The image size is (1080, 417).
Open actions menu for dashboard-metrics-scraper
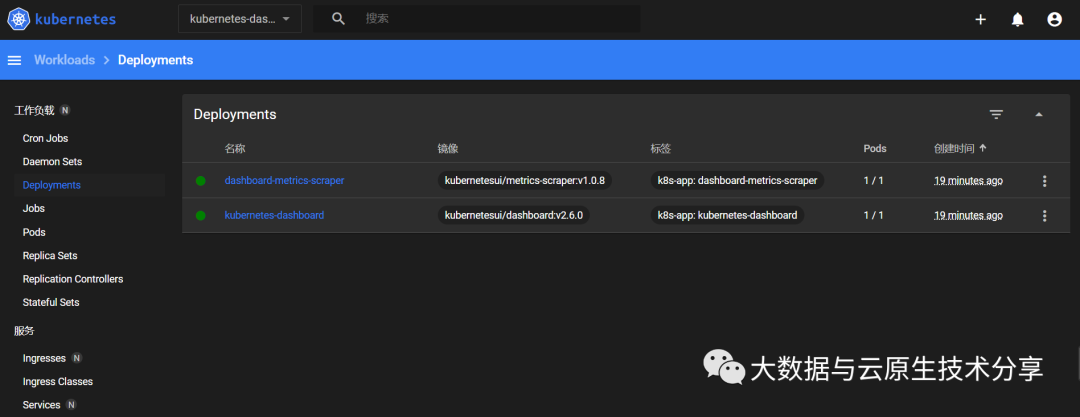point(1044,181)
